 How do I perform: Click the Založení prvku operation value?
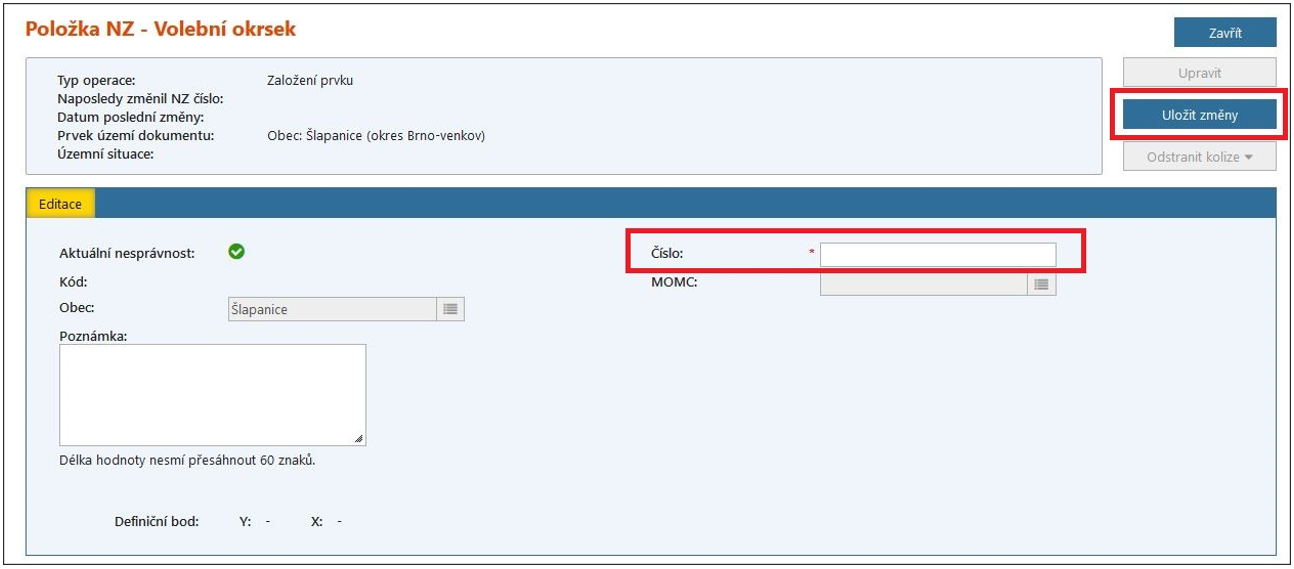(310, 81)
